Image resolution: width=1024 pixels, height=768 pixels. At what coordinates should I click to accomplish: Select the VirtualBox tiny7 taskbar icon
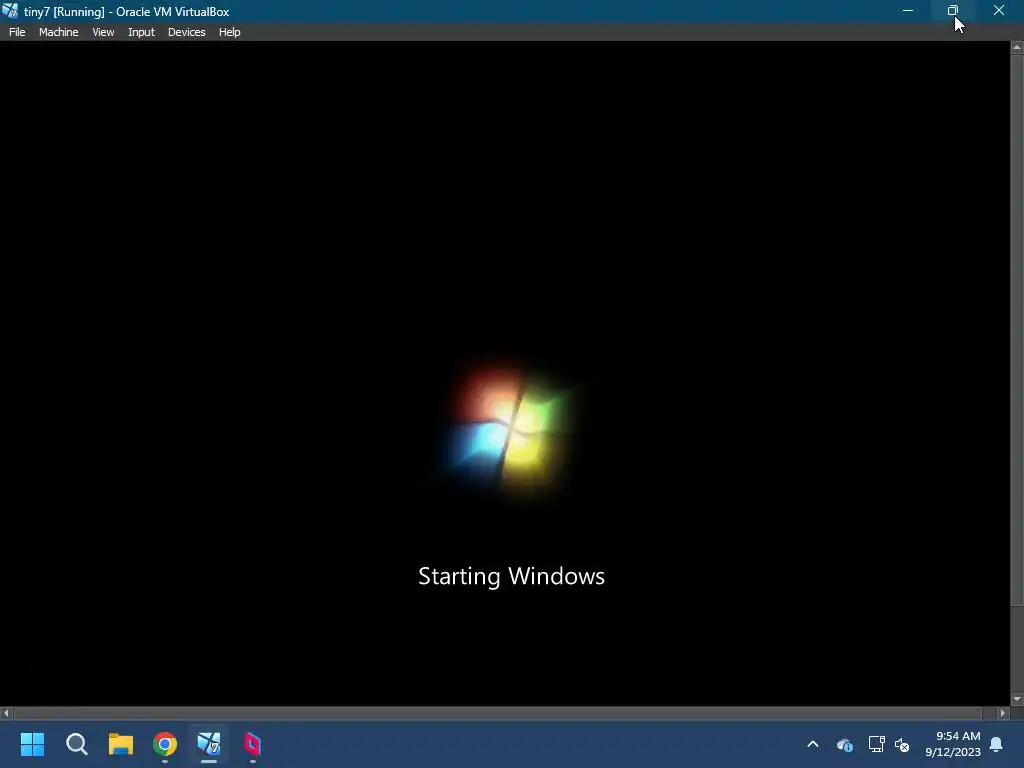pos(209,744)
